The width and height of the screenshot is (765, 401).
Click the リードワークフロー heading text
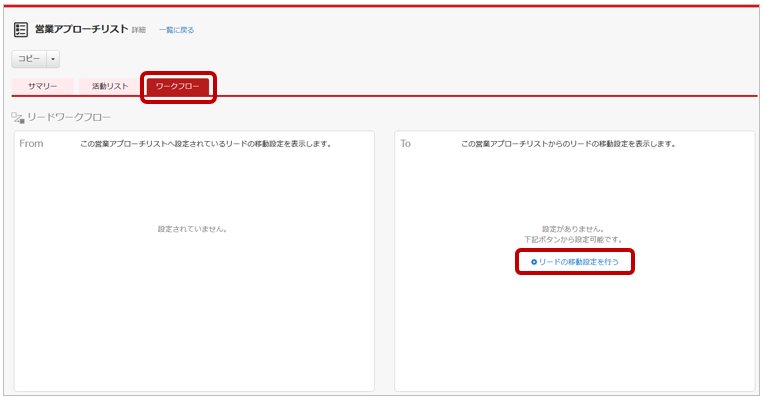coord(69,118)
